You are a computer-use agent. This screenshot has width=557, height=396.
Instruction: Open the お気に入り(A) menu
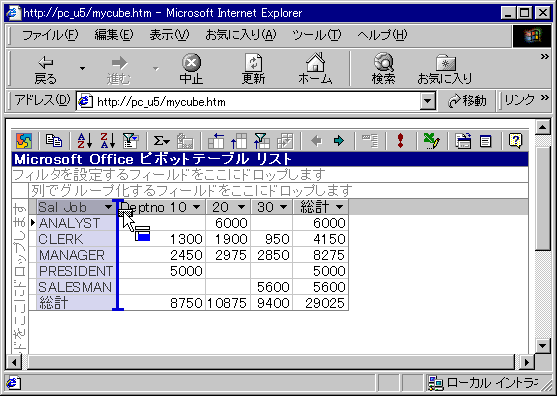(x=241, y=35)
